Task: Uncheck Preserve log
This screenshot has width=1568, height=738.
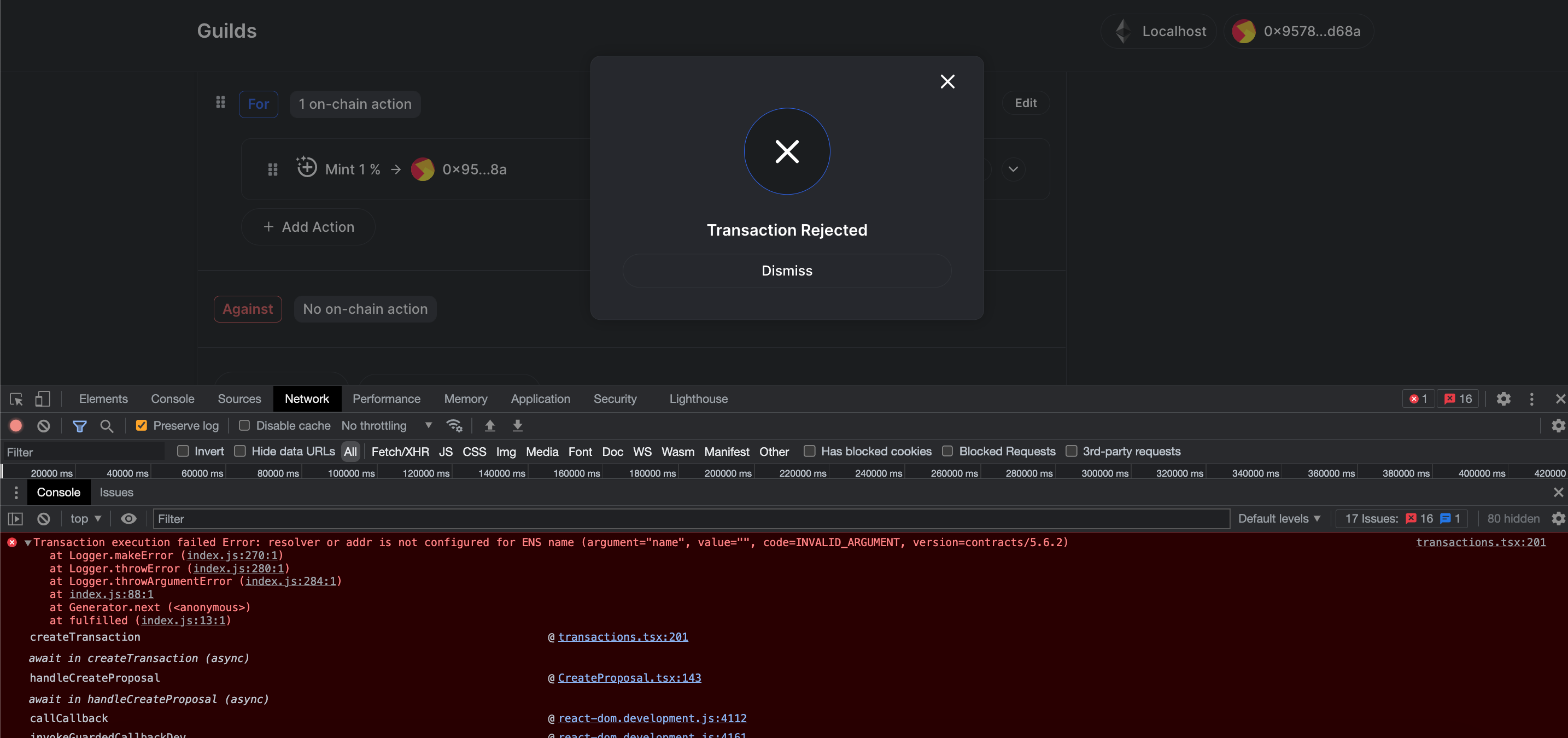Action: [x=141, y=425]
